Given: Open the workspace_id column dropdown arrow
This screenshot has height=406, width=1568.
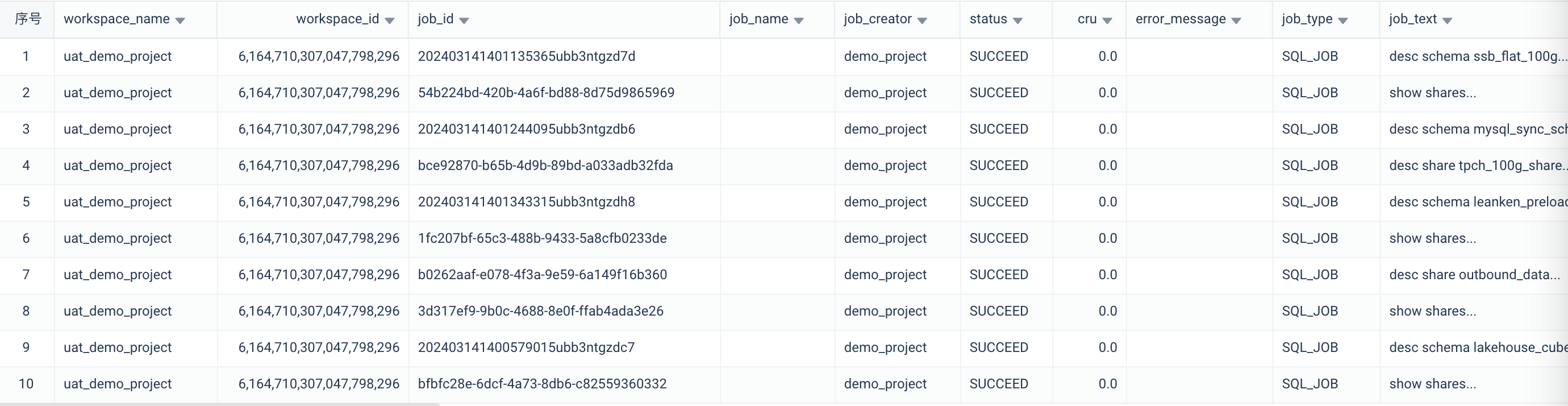Looking at the screenshot, I should [x=390, y=20].
